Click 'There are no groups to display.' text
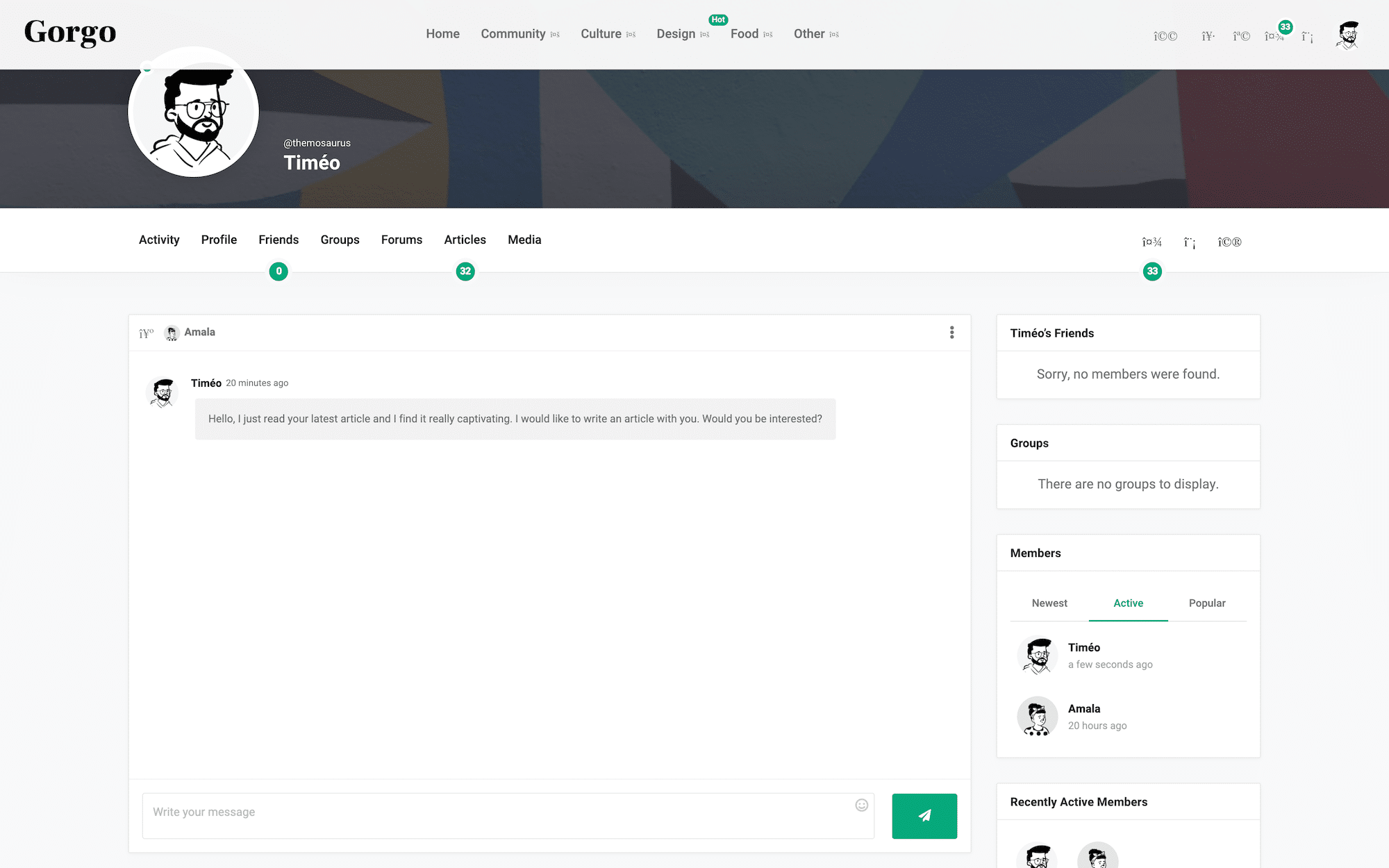1389x868 pixels. point(1129,484)
